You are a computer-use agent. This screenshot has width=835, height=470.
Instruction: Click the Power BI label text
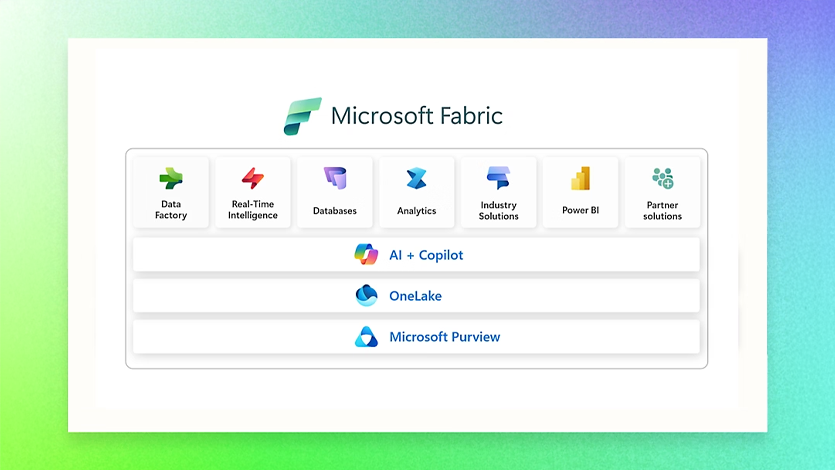pos(580,210)
